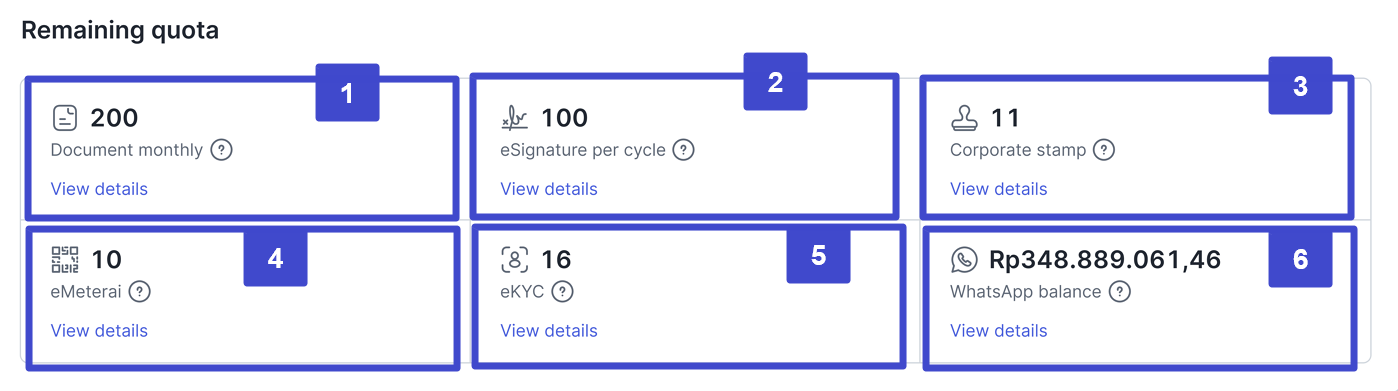Show help tooltip for Corporate stamp
The height and width of the screenshot is (391, 1398).
(x=1104, y=150)
